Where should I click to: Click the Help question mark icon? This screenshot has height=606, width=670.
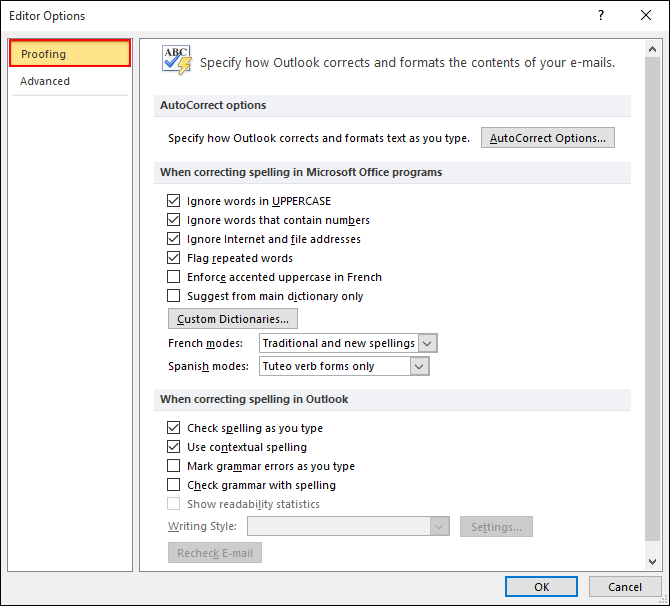(601, 15)
